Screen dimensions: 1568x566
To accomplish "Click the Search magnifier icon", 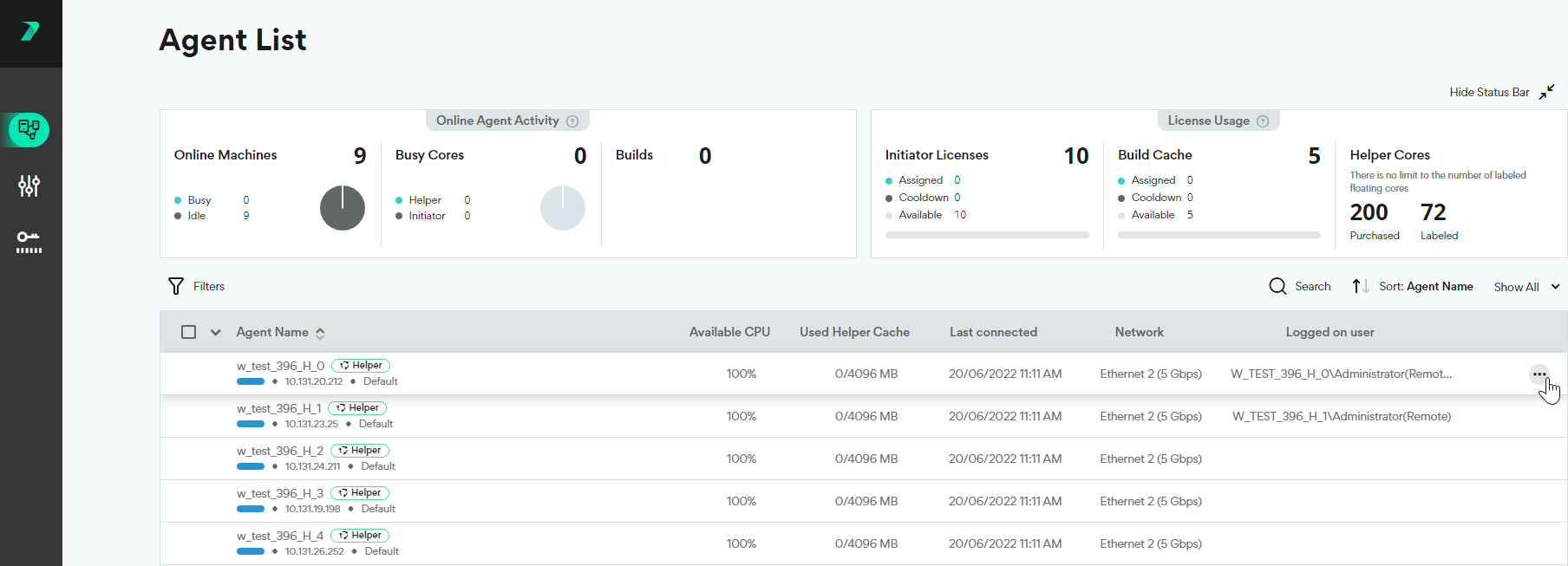I will 1277,286.
